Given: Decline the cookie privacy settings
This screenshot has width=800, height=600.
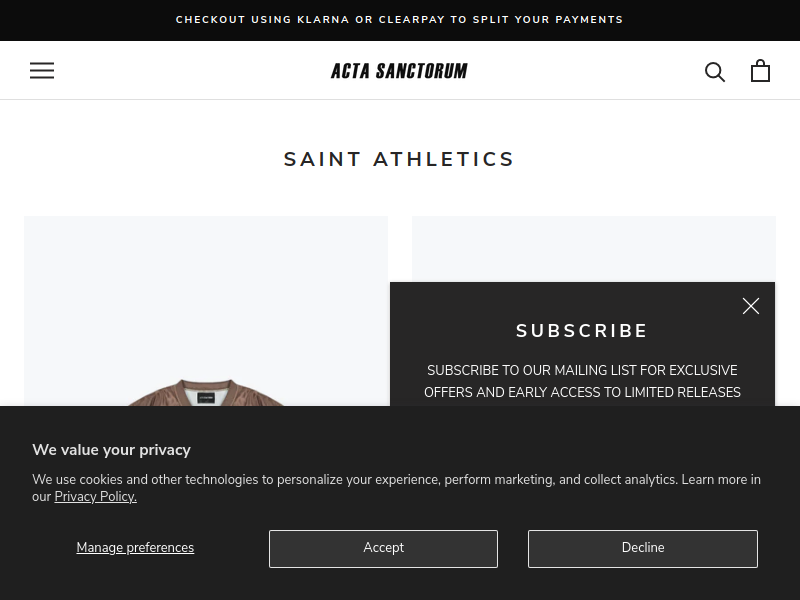Looking at the screenshot, I should pyautogui.click(x=643, y=548).
